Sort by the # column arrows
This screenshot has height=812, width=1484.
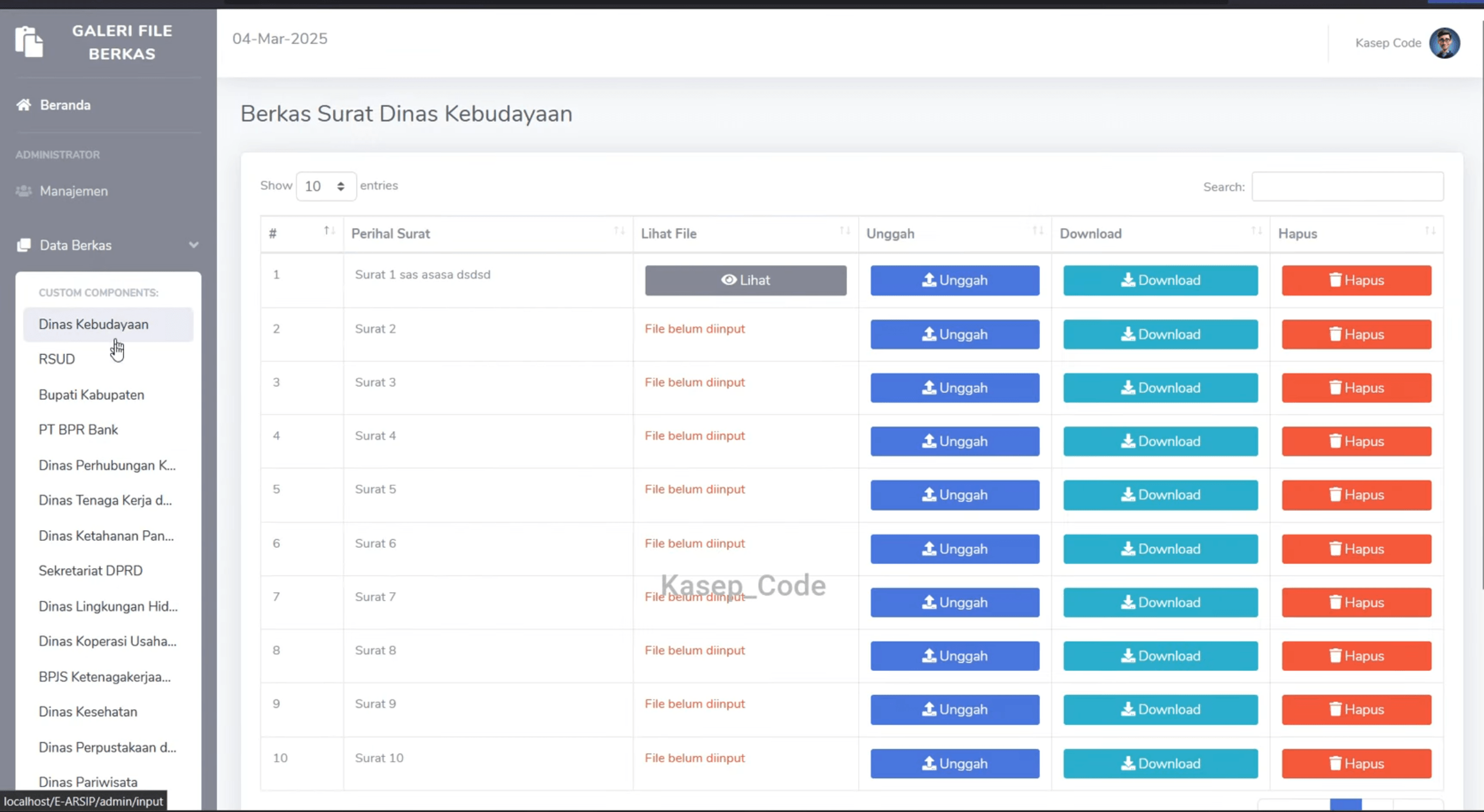pos(329,231)
